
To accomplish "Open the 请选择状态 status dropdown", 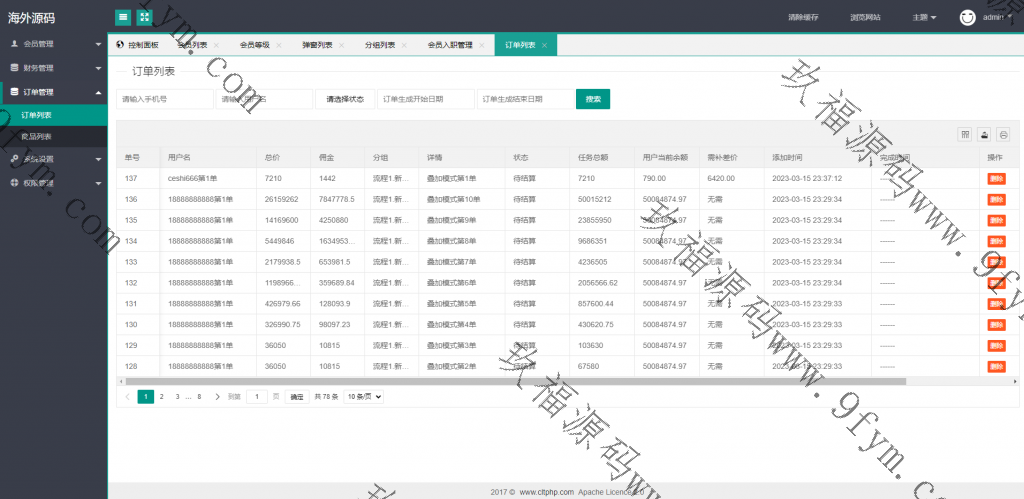I will pos(345,99).
